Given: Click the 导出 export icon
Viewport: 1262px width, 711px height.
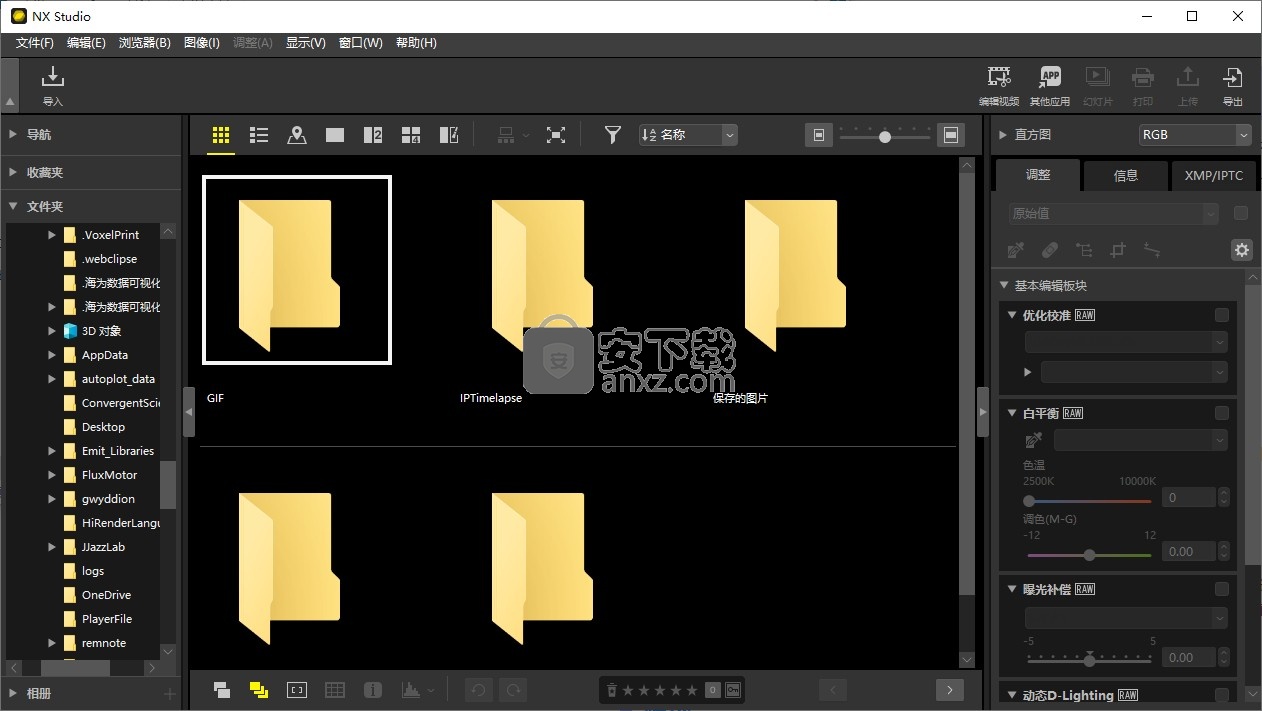Looking at the screenshot, I should pos(1232,77).
